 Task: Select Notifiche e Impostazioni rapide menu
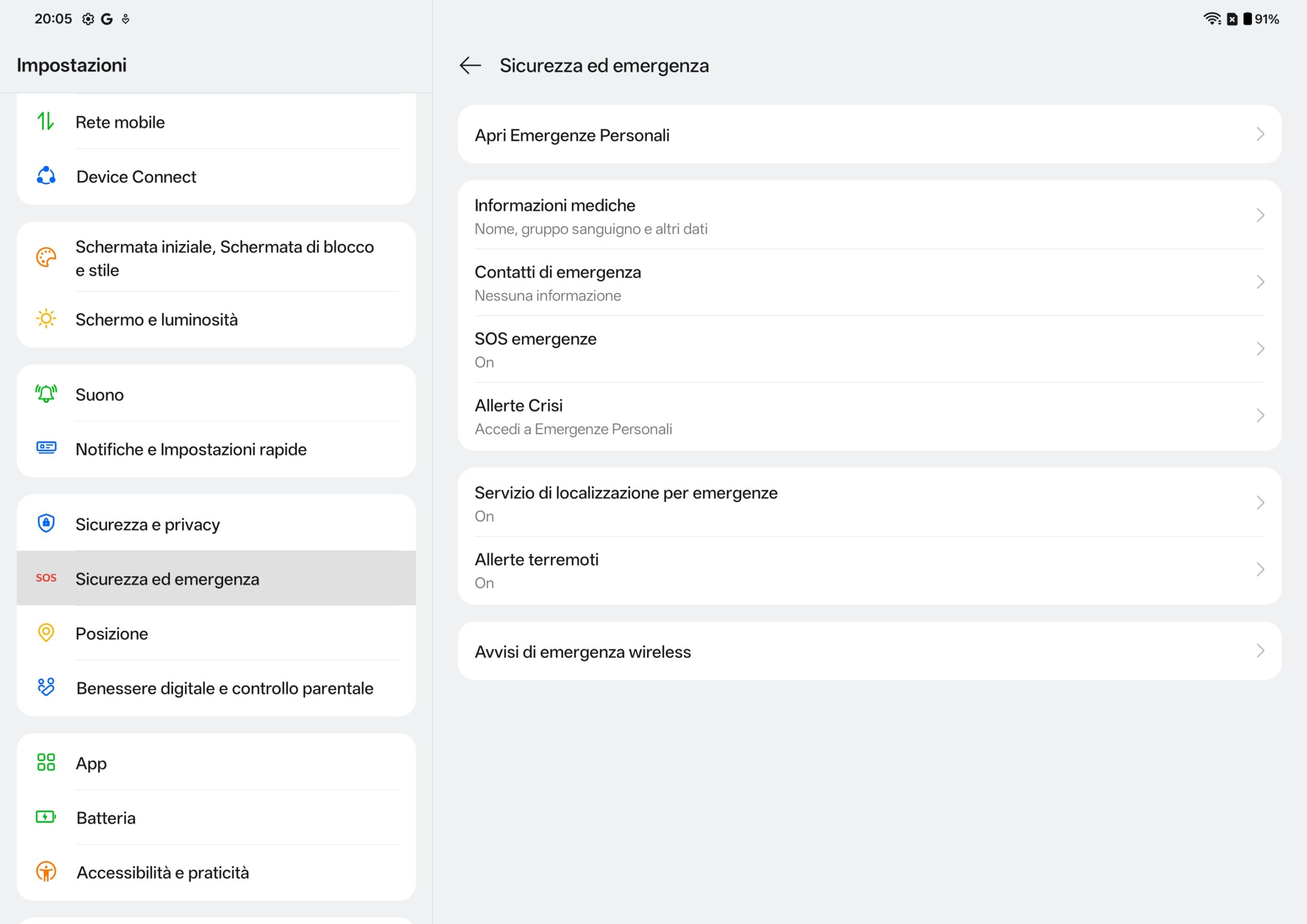tap(191, 449)
